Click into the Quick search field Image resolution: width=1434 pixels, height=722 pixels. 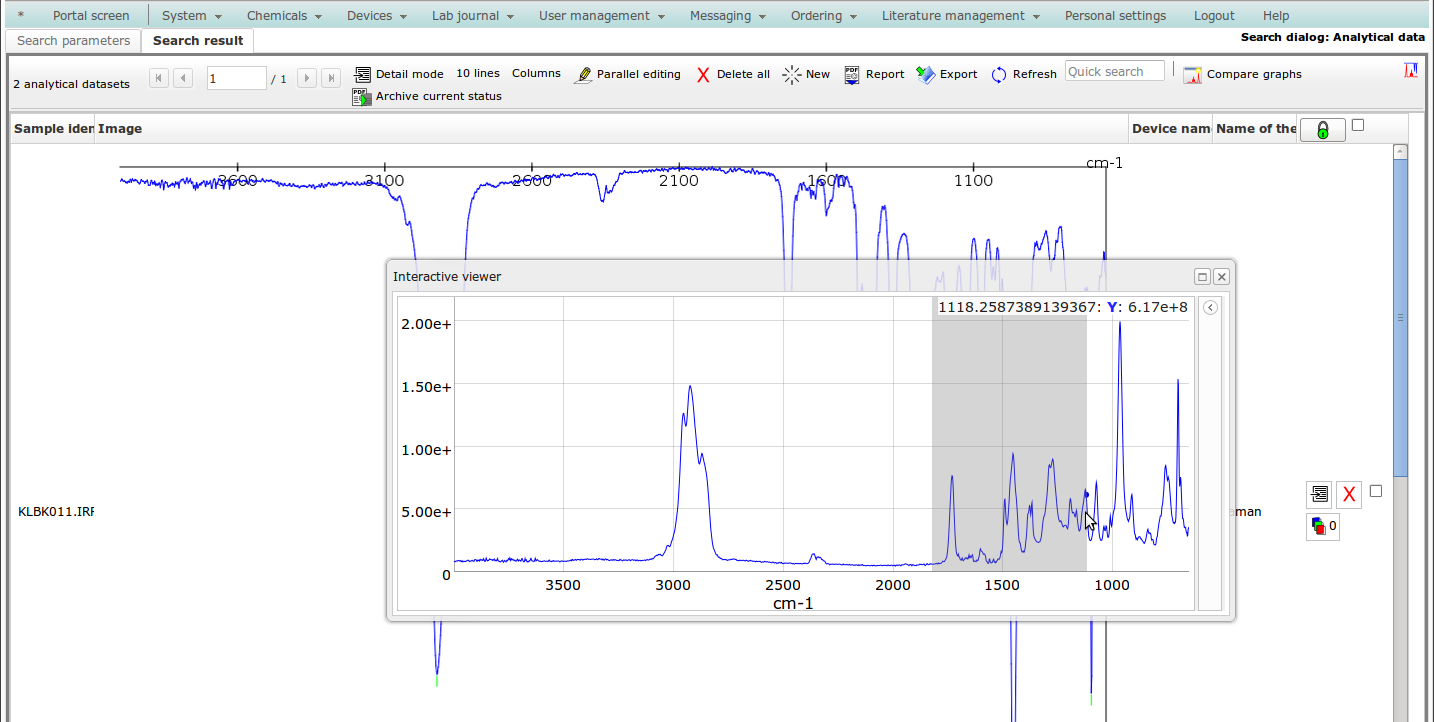[1114, 72]
